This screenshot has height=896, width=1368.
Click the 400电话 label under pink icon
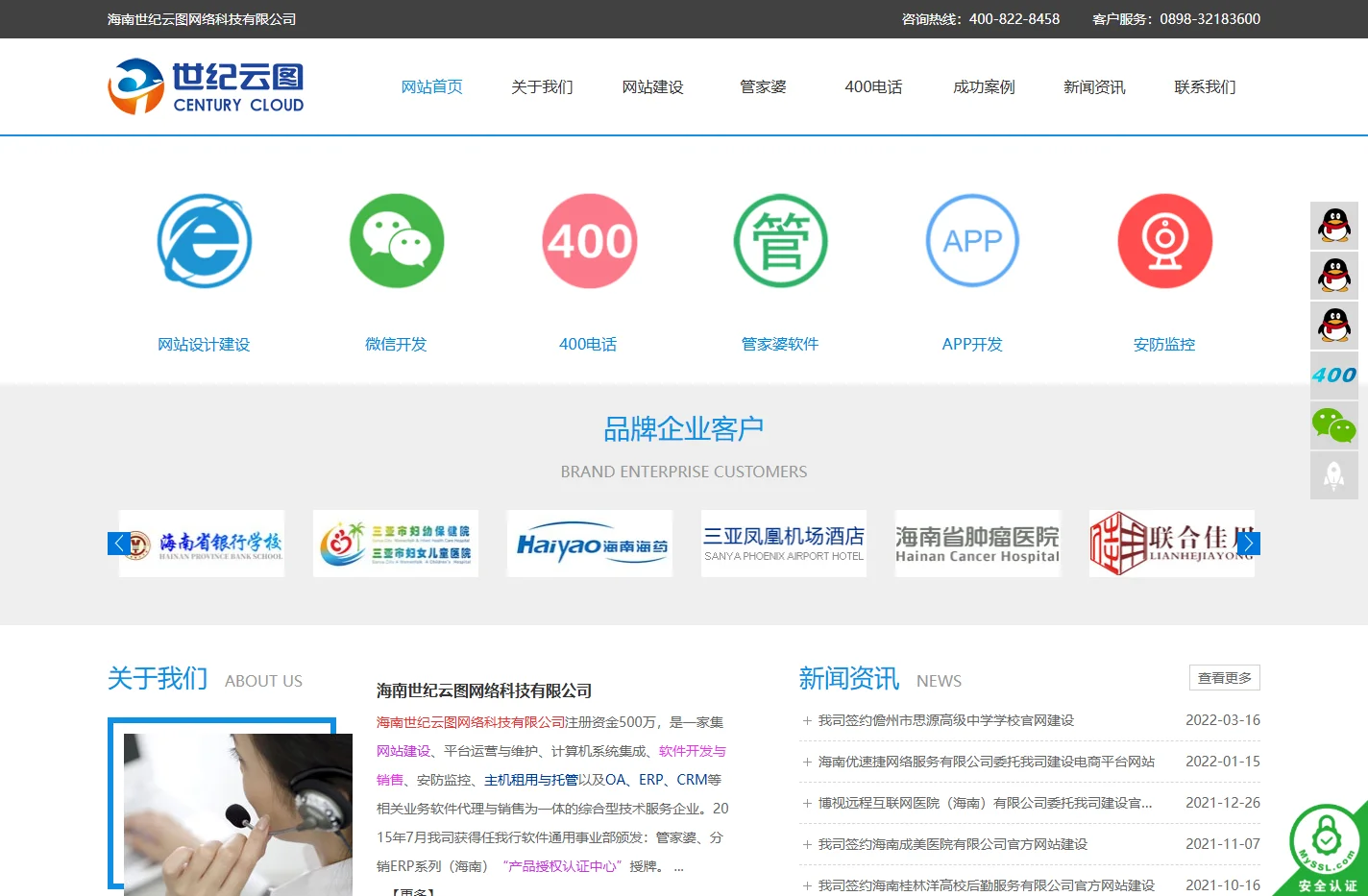588,345
